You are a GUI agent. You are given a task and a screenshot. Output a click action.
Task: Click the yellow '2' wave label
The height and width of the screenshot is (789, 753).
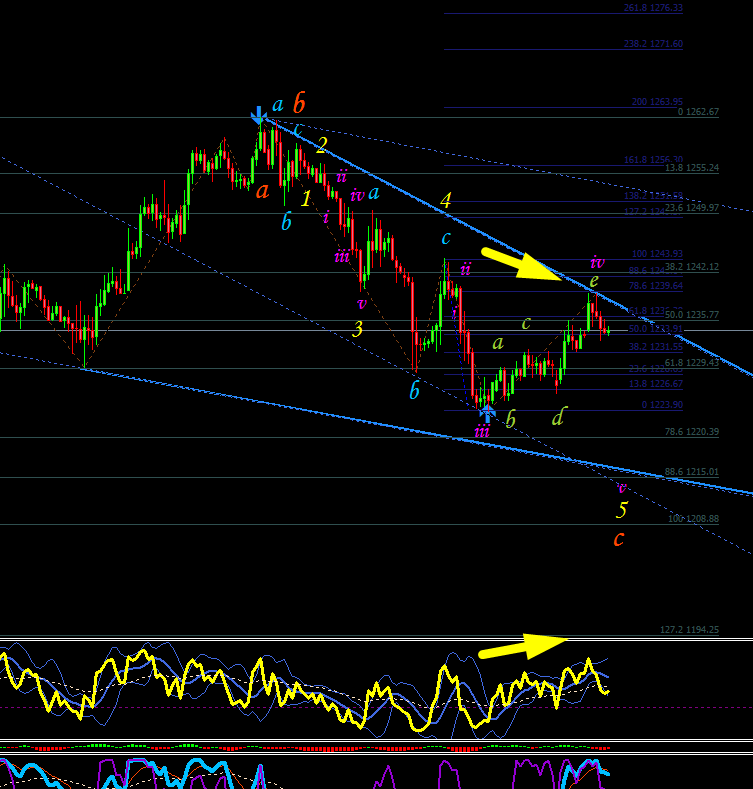coord(322,145)
